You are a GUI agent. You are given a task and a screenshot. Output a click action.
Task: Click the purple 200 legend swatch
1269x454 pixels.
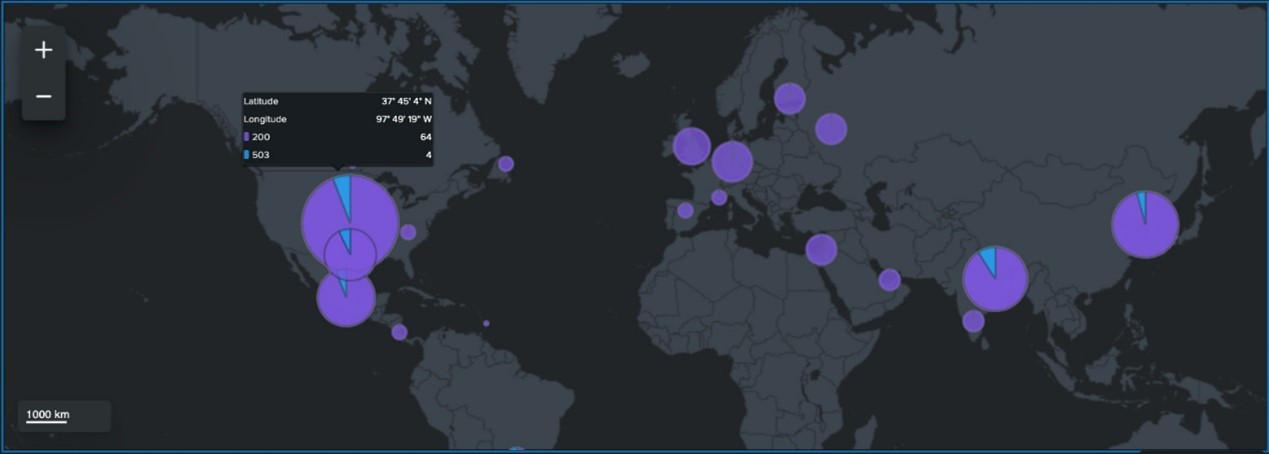tap(247, 137)
